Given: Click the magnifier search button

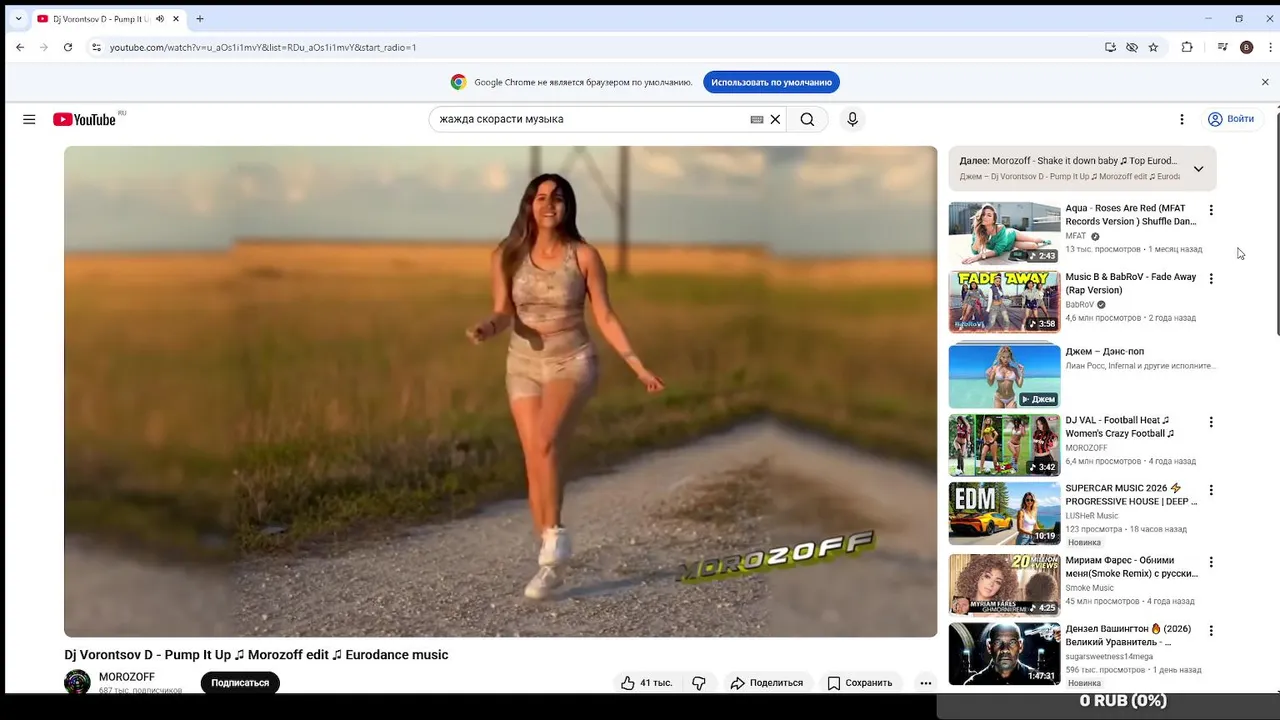Looking at the screenshot, I should (807, 119).
